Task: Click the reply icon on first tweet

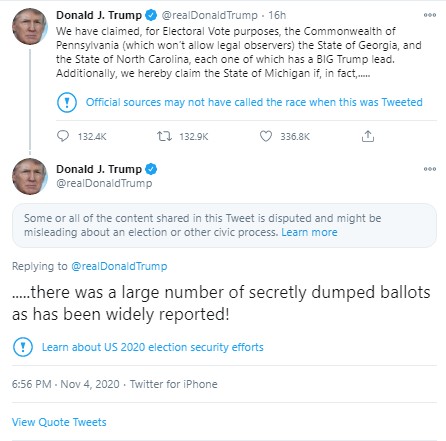Action: tap(63, 136)
